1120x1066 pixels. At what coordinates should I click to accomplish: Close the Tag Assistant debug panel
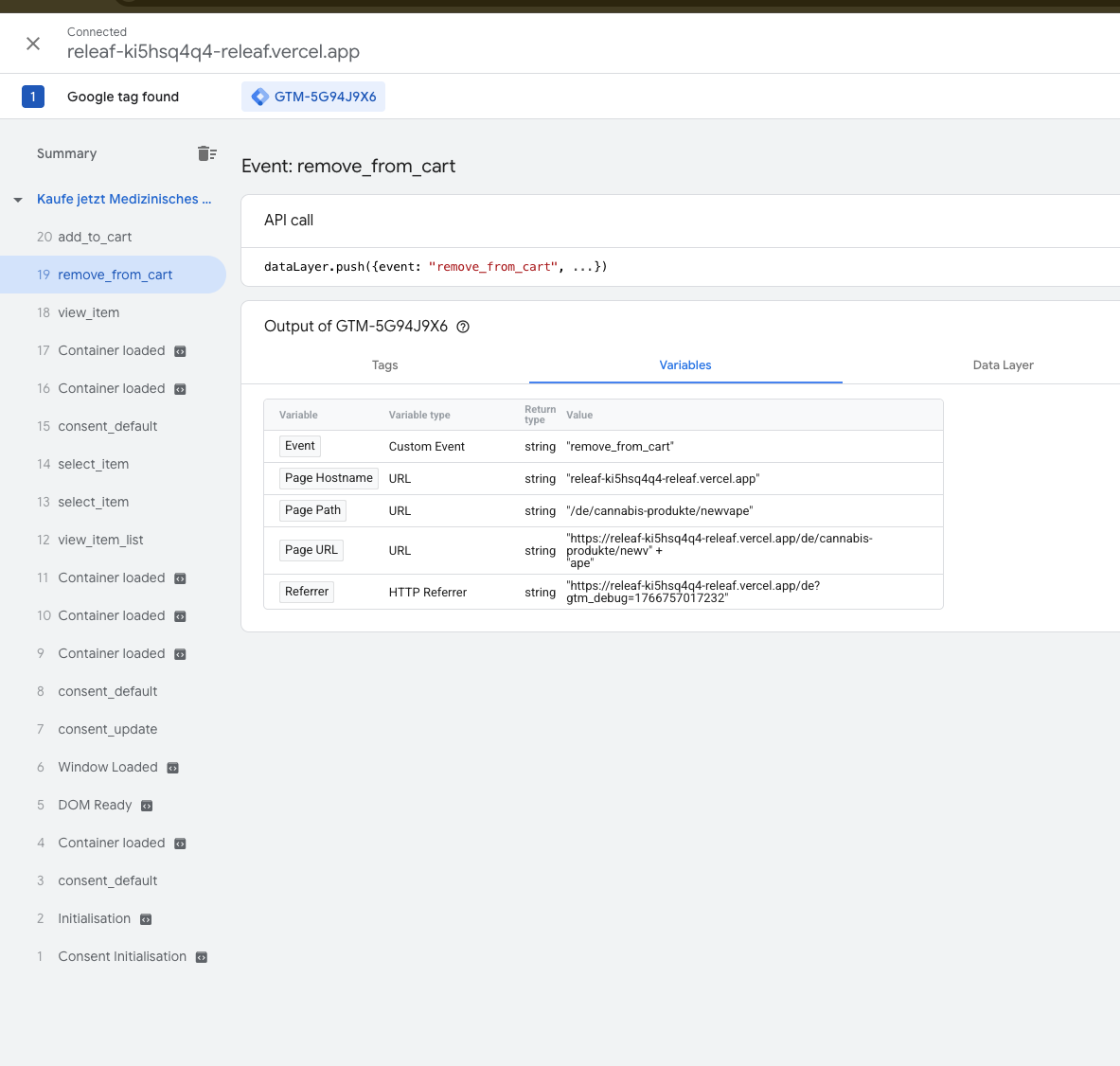tap(33, 44)
